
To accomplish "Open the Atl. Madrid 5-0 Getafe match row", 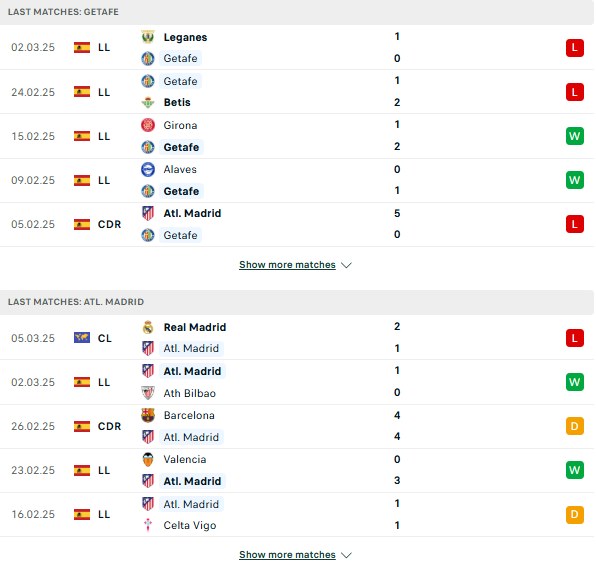I will [296, 224].
